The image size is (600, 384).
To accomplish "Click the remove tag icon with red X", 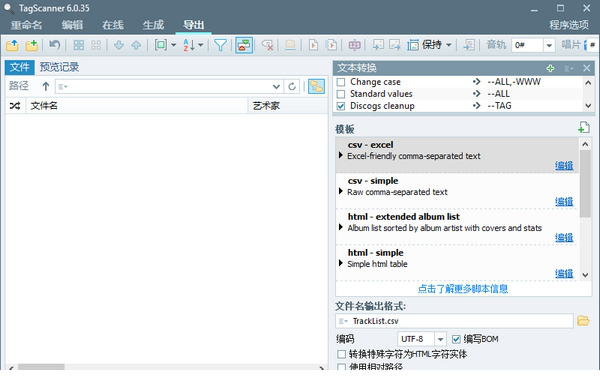I will pos(267,45).
